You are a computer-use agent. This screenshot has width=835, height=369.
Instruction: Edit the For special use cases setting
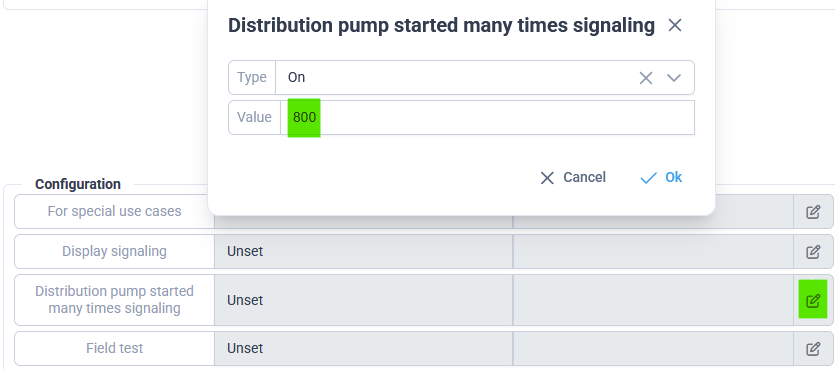pos(813,212)
